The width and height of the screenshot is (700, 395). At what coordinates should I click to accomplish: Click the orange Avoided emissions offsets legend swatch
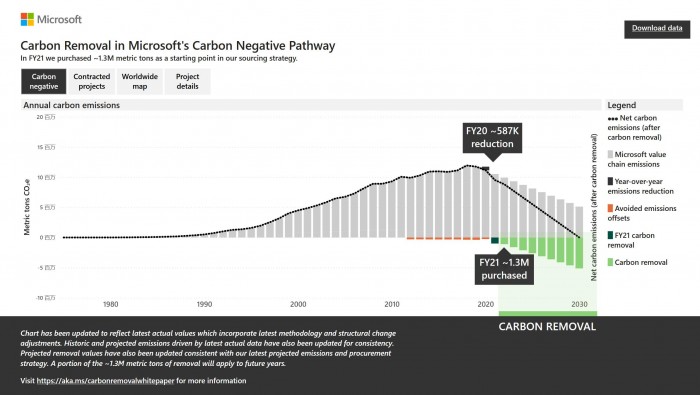coord(610,208)
